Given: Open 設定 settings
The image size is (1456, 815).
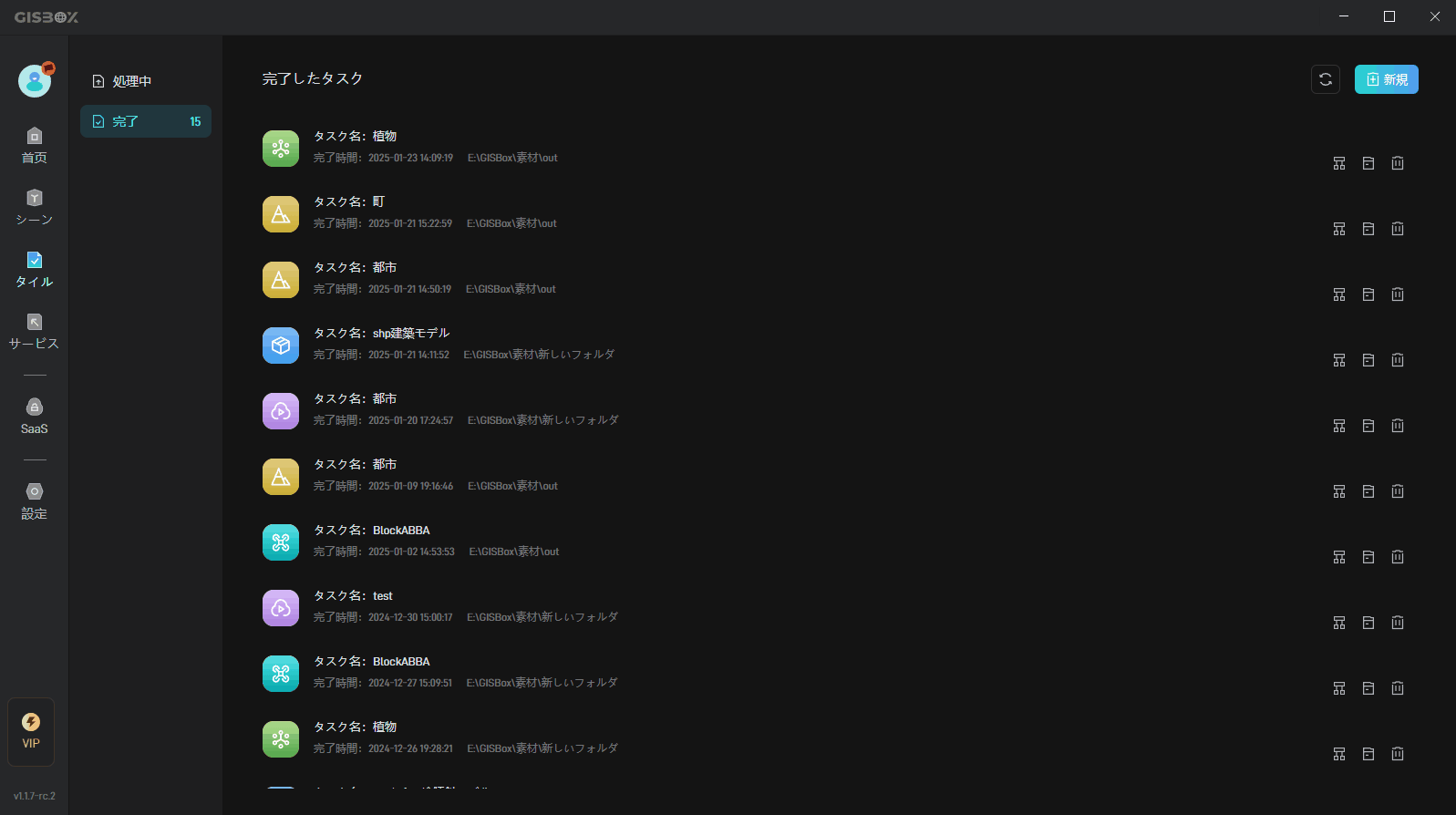Looking at the screenshot, I should tap(34, 501).
